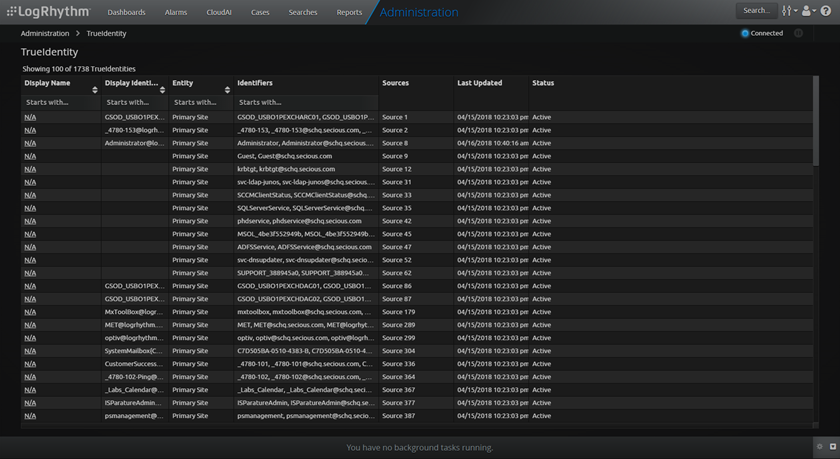The image size is (840, 459).
Task: Sort by Entity column arrows
Action: (226, 90)
